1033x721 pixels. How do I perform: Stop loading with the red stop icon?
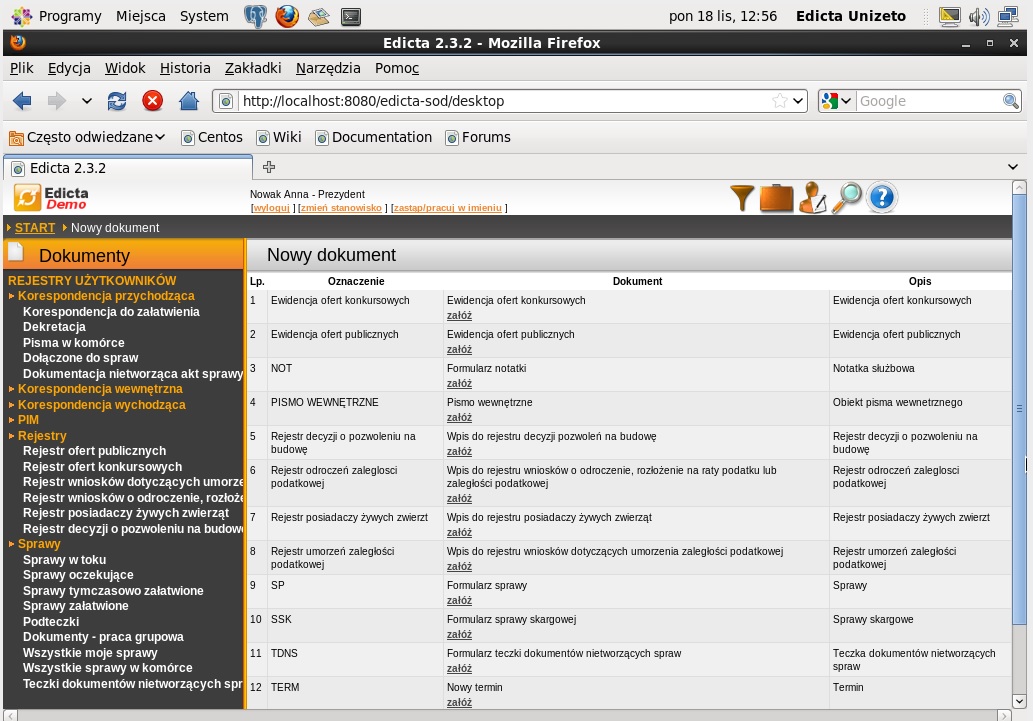[152, 101]
